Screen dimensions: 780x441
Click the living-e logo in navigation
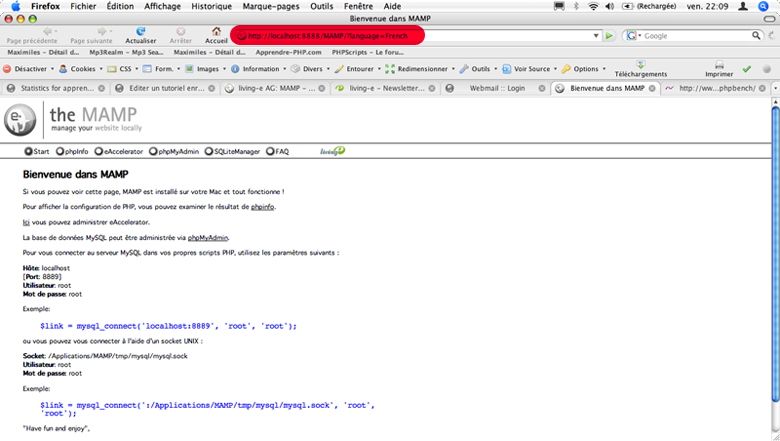point(332,151)
